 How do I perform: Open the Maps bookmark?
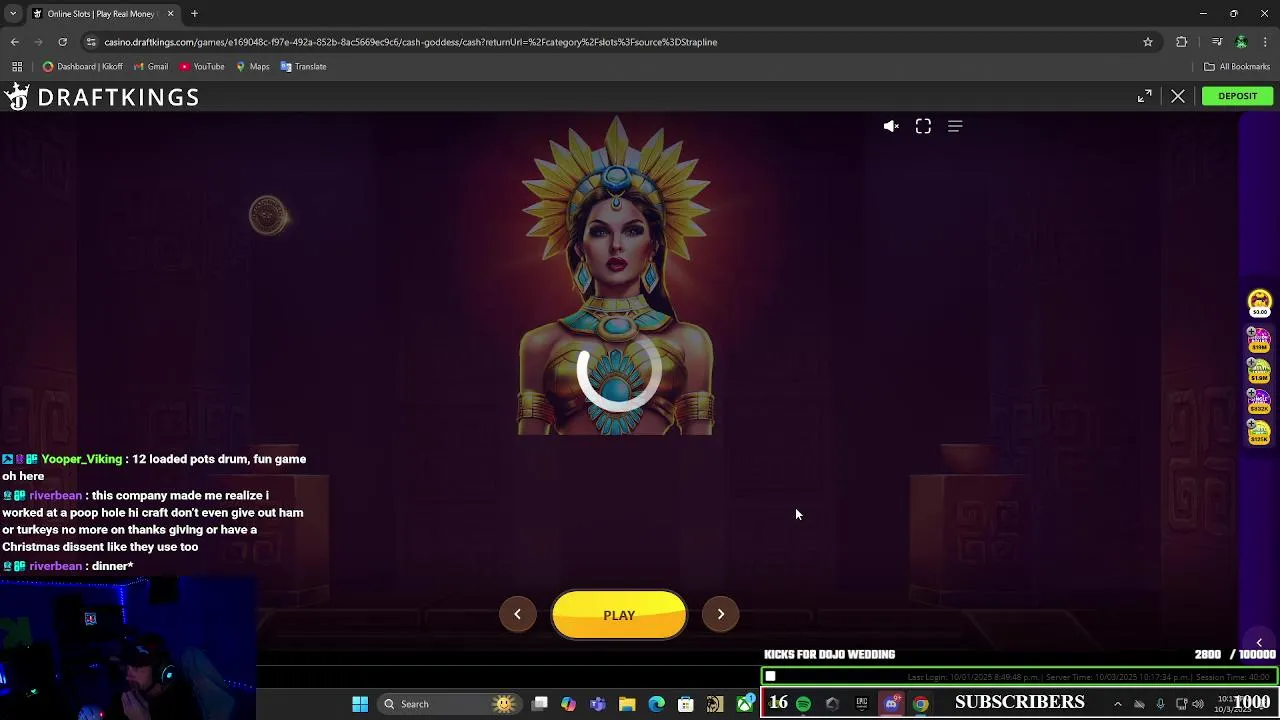point(253,67)
